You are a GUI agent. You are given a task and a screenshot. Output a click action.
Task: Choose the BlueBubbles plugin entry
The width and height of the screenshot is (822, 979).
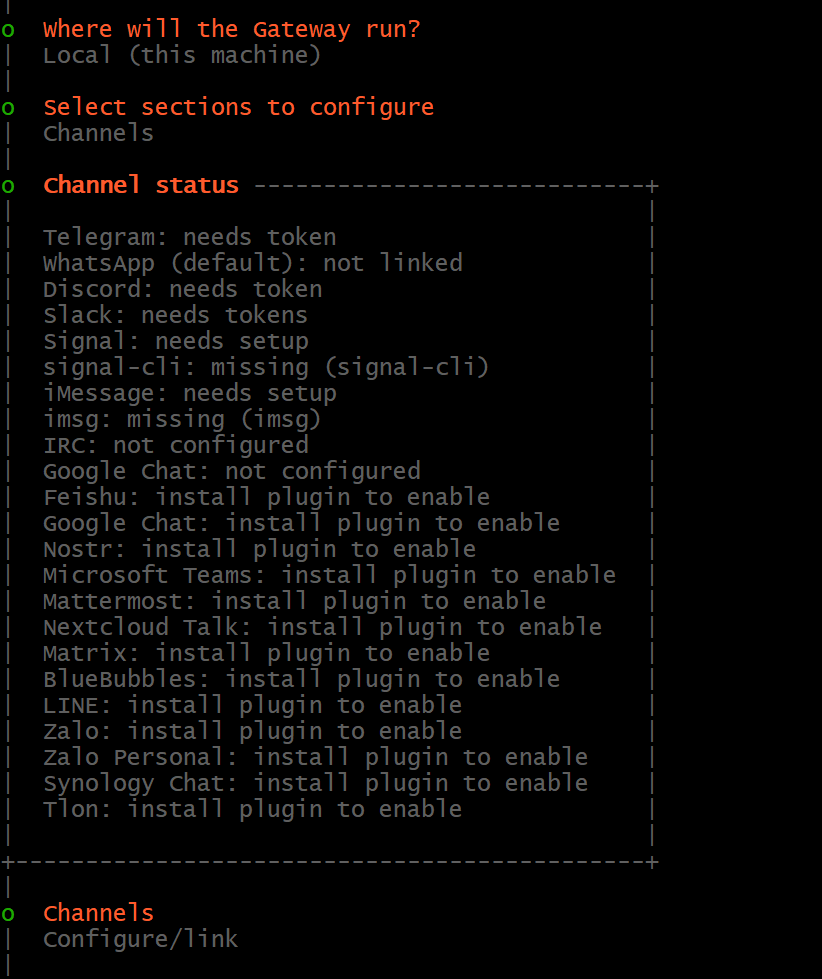point(301,679)
